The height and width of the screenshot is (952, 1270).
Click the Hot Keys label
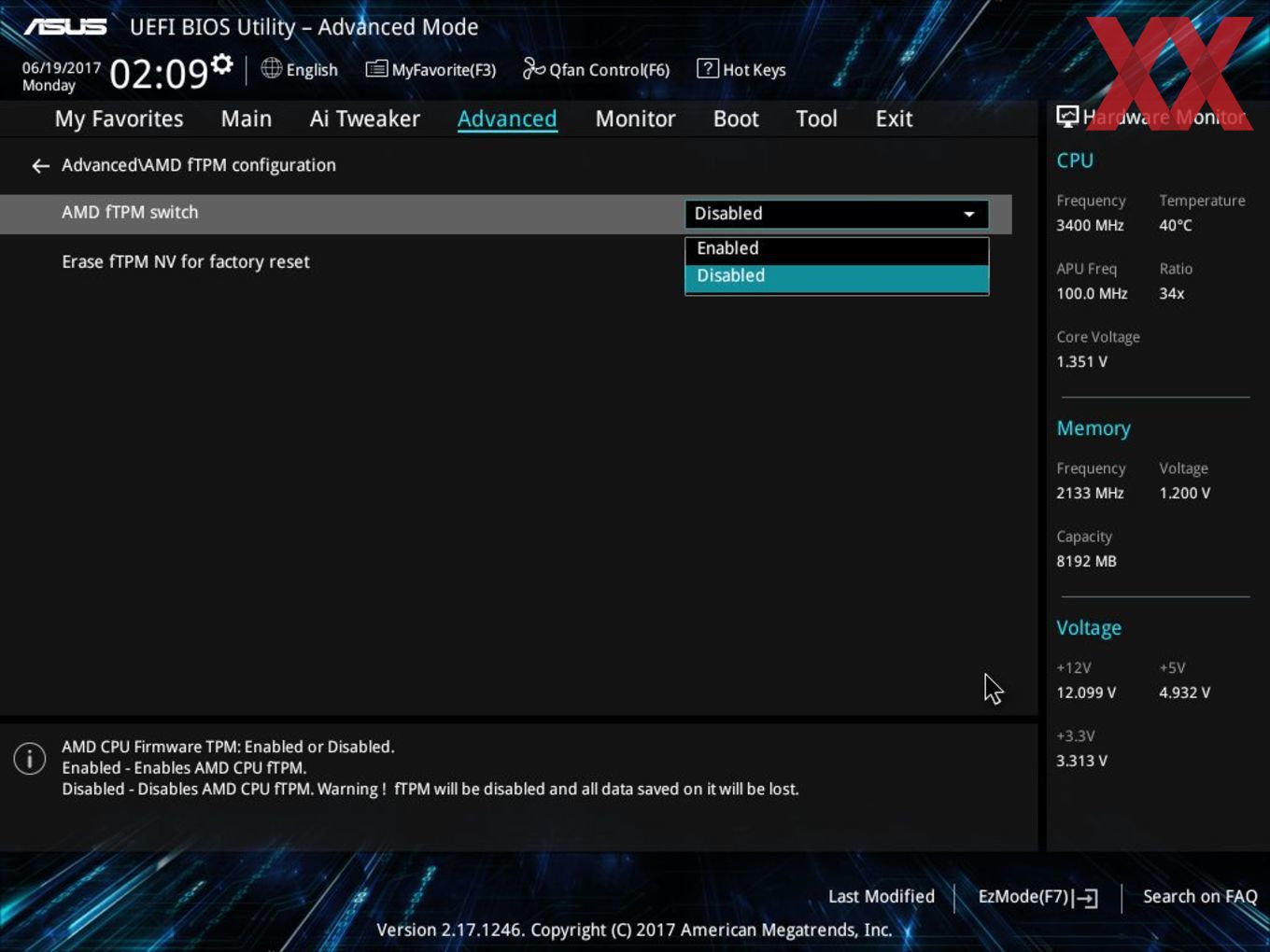pos(755,70)
